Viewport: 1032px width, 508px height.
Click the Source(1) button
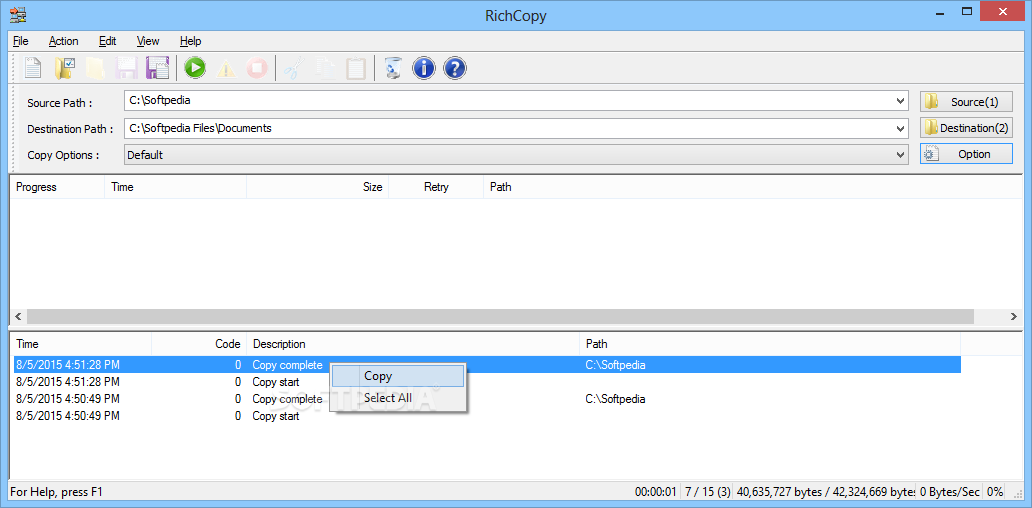click(966, 102)
